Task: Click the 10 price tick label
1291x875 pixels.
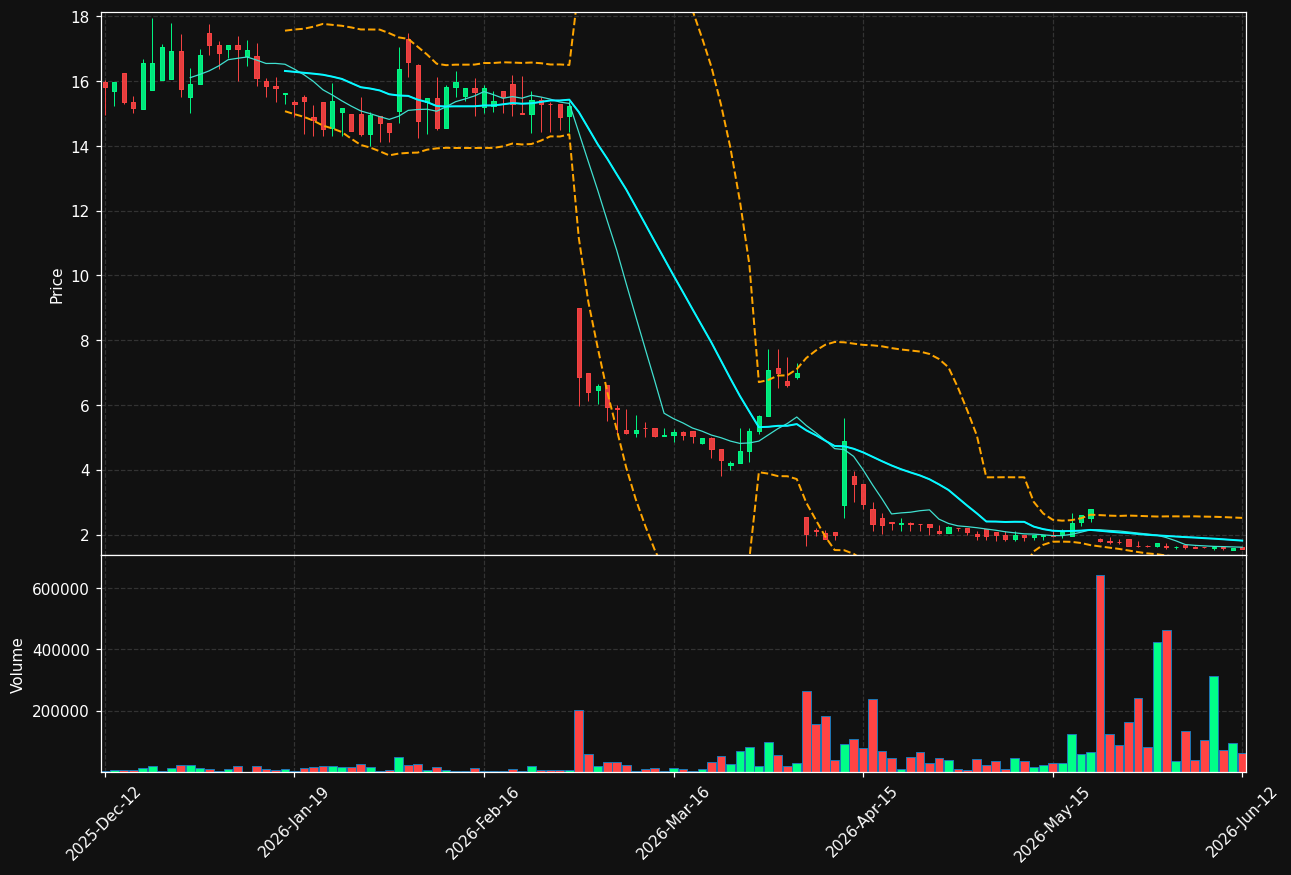Action: pyautogui.click(x=81, y=276)
